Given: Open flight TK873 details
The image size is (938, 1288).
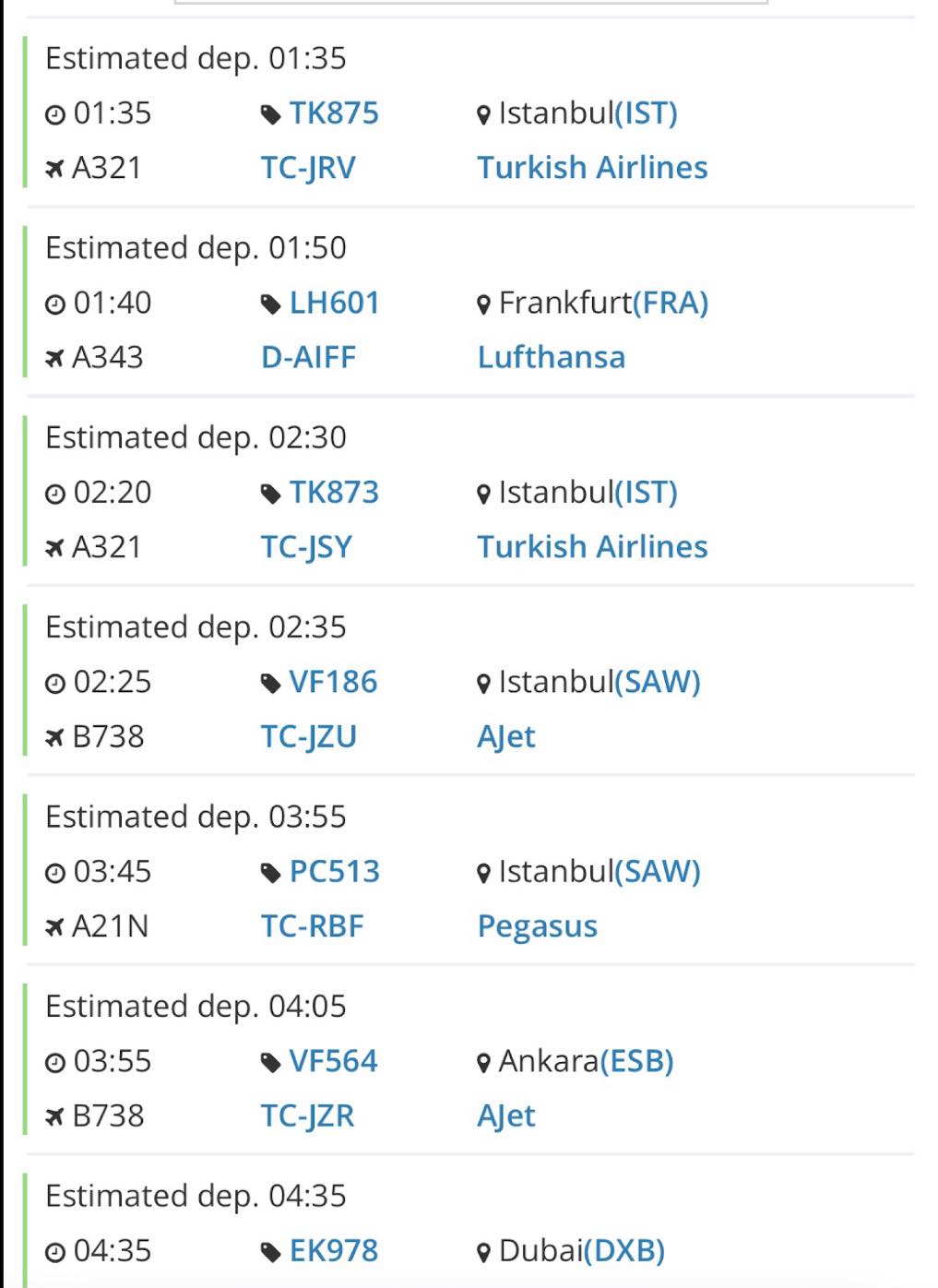Looking at the screenshot, I should coord(334,492).
